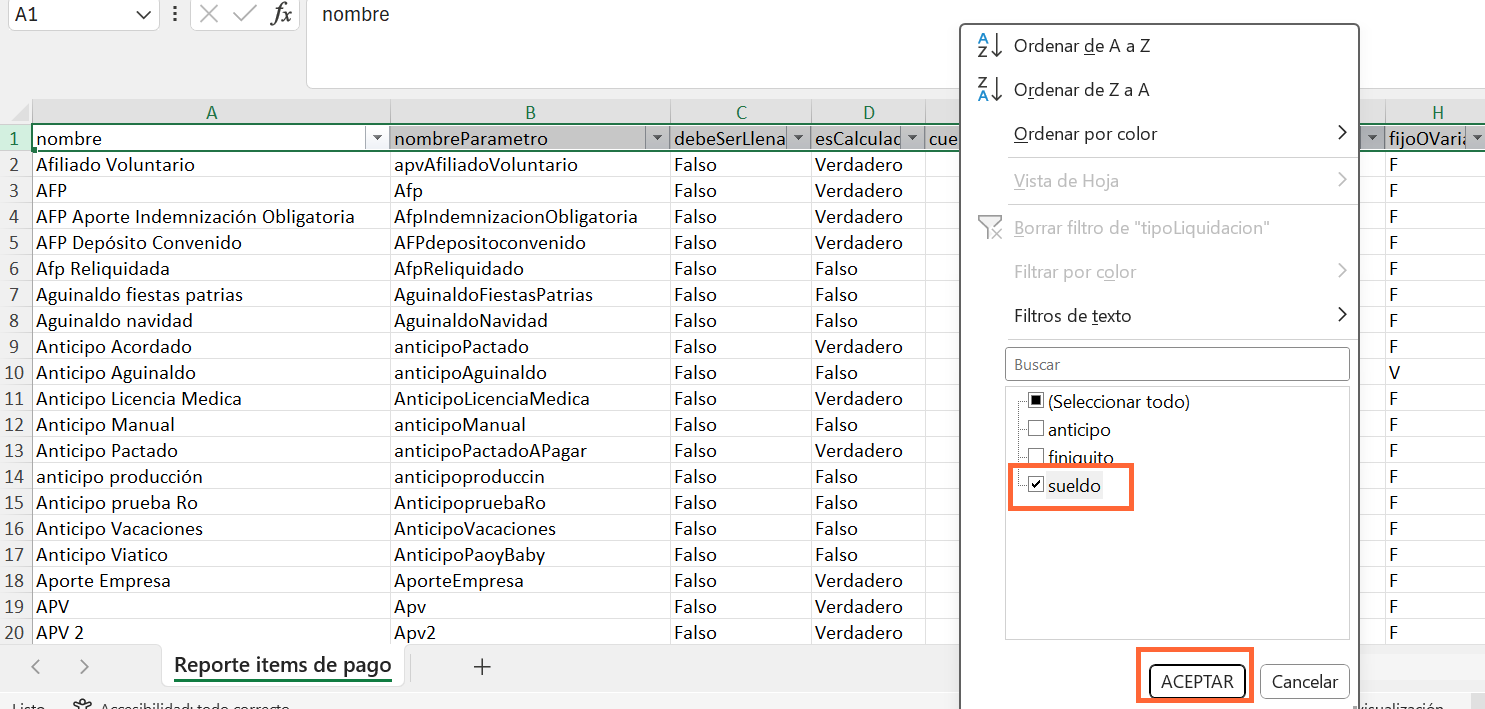Click cell 'anticipoAguinaldo'
The image size is (1485, 709).
pyautogui.click(x=530, y=372)
